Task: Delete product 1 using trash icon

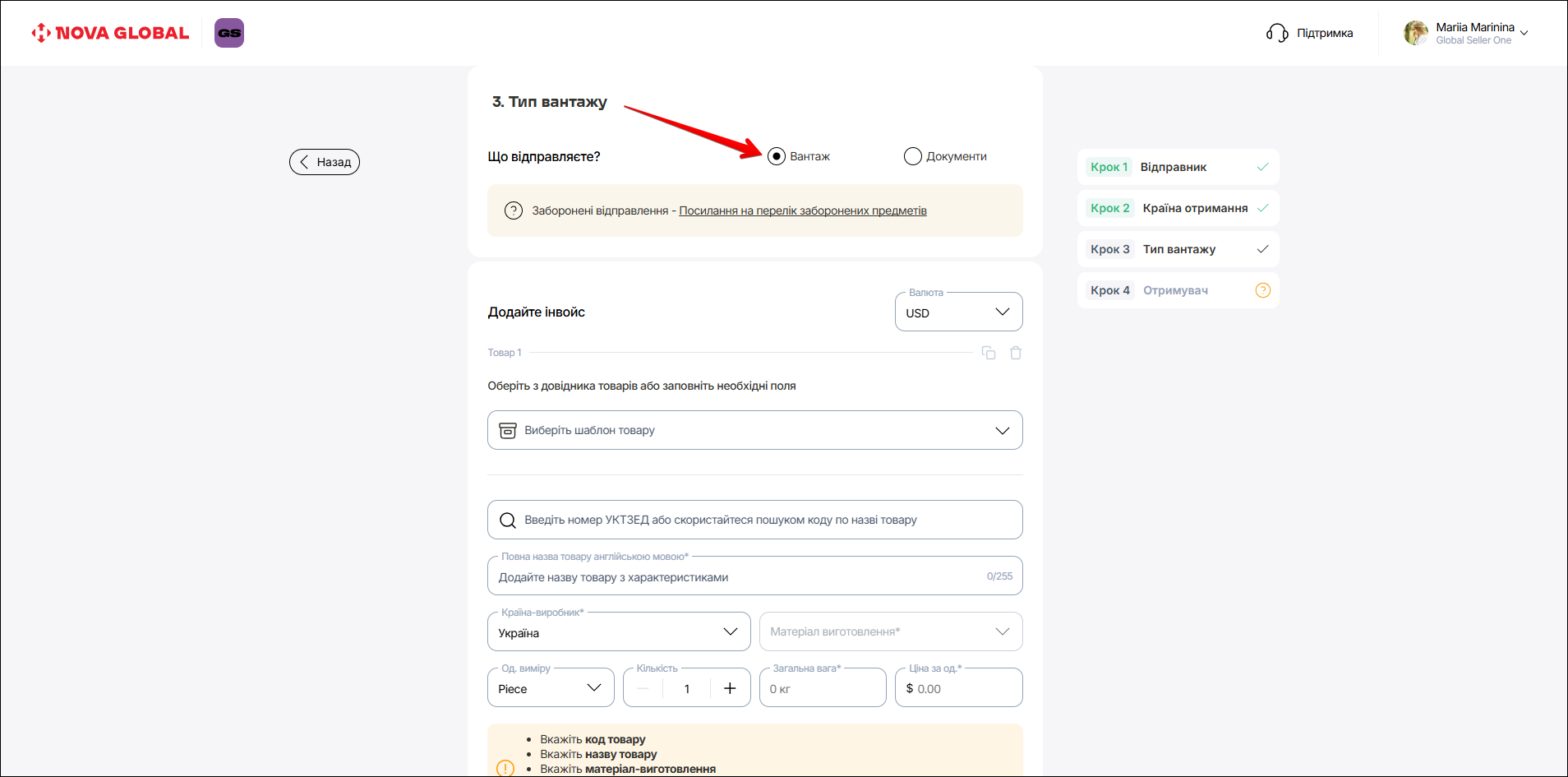Action: coord(1016,353)
